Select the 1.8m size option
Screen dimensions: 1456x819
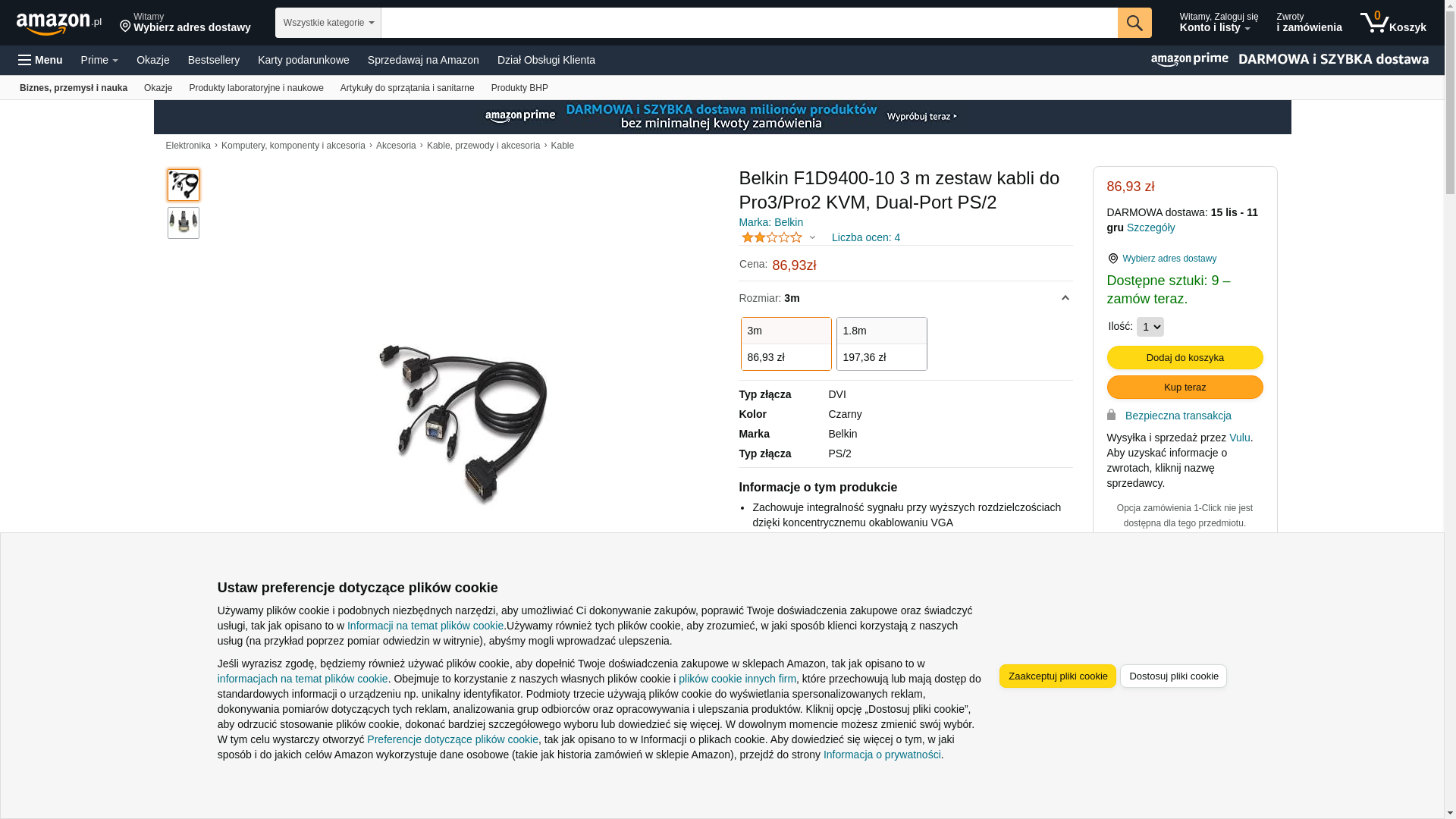pyautogui.click(x=882, y=344)
